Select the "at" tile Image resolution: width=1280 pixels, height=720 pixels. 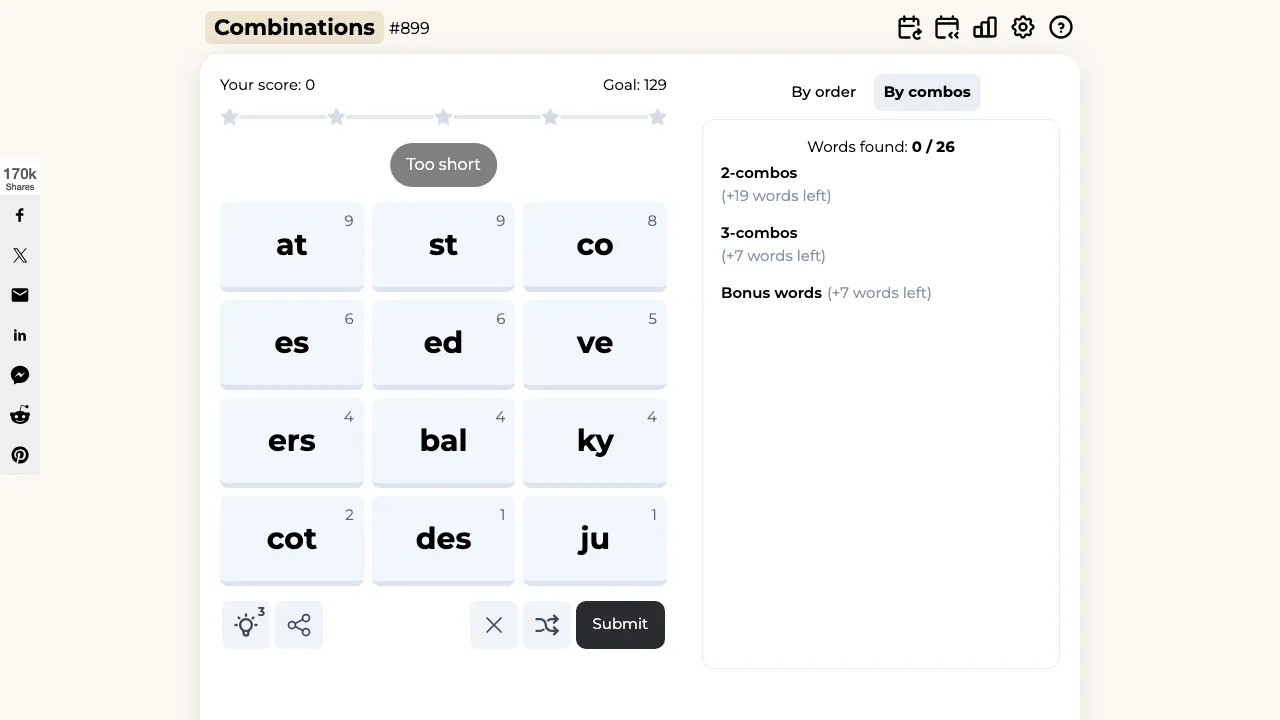[292, 246]
